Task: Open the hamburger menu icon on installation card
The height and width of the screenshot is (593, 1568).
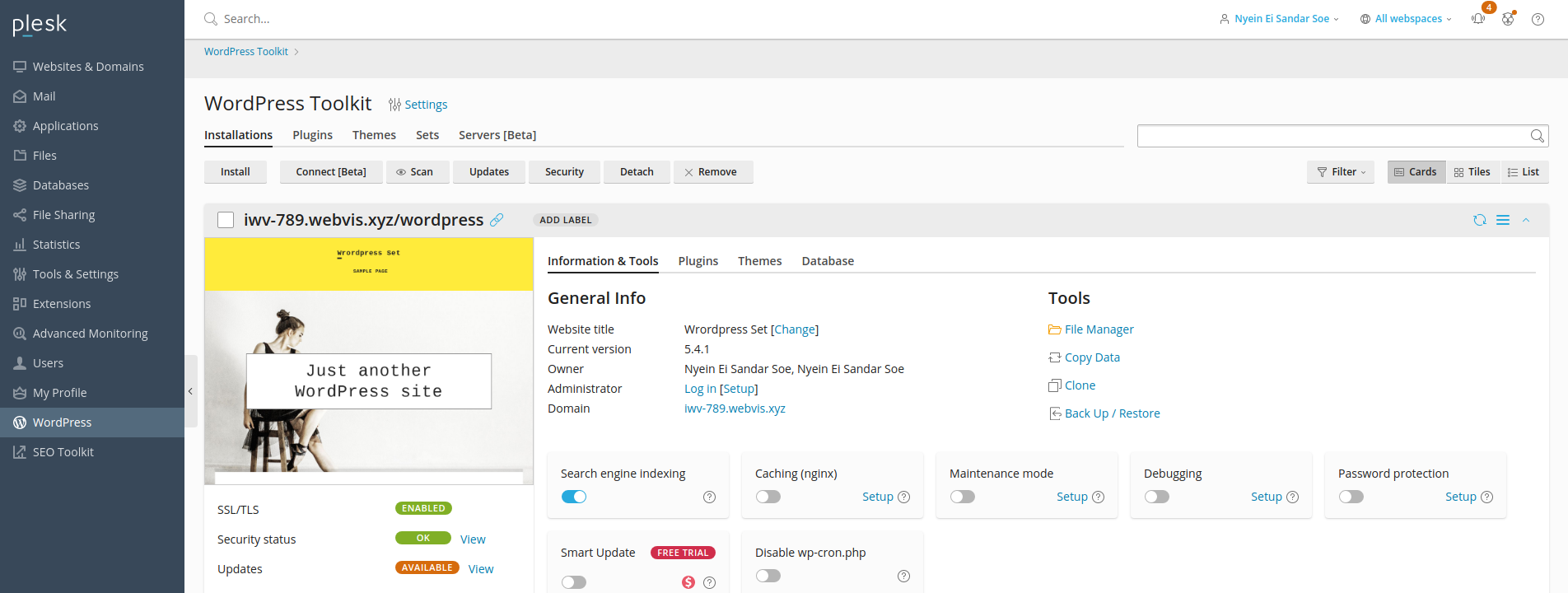Action: click(1503, 220)
